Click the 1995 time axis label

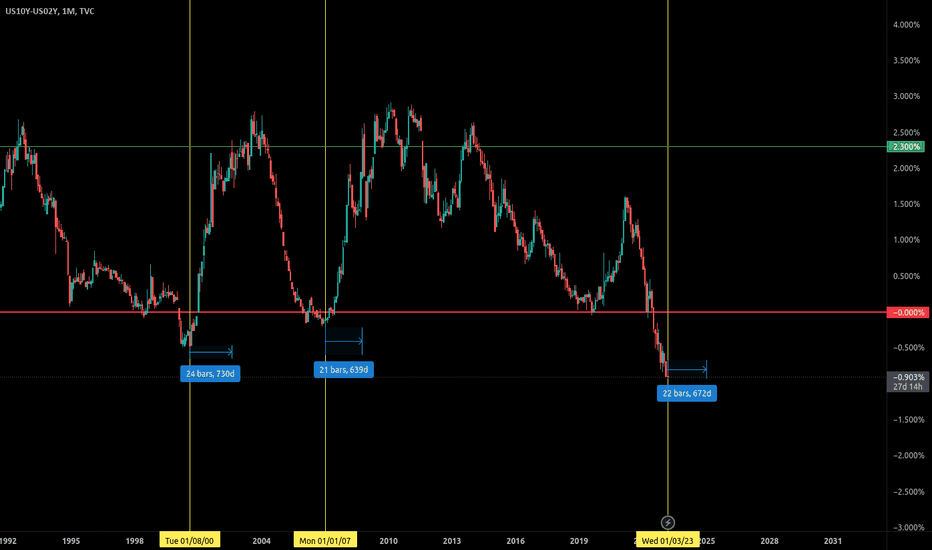[71, 541]
